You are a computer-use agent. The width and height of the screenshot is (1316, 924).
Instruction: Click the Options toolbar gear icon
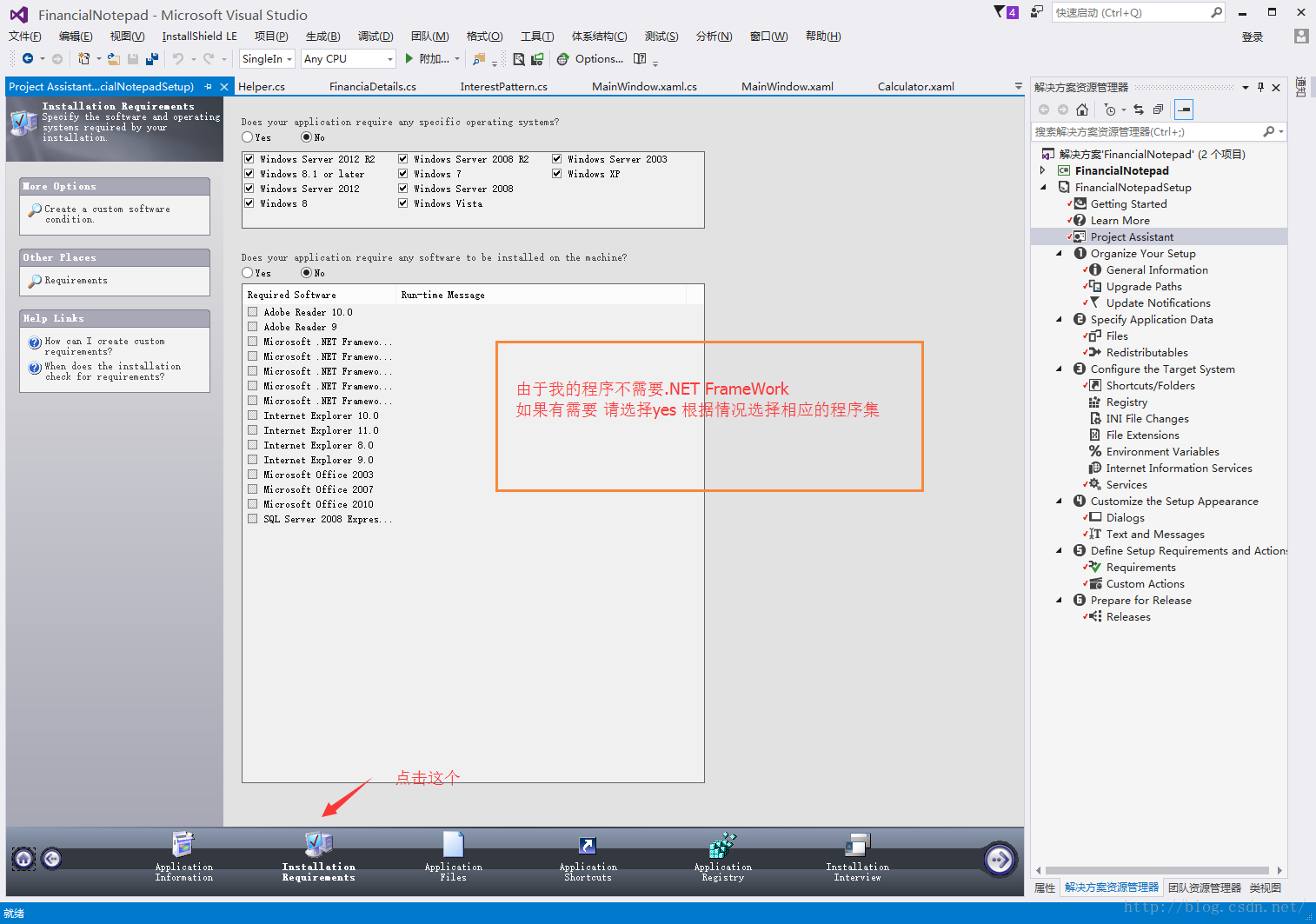[563, 59]
